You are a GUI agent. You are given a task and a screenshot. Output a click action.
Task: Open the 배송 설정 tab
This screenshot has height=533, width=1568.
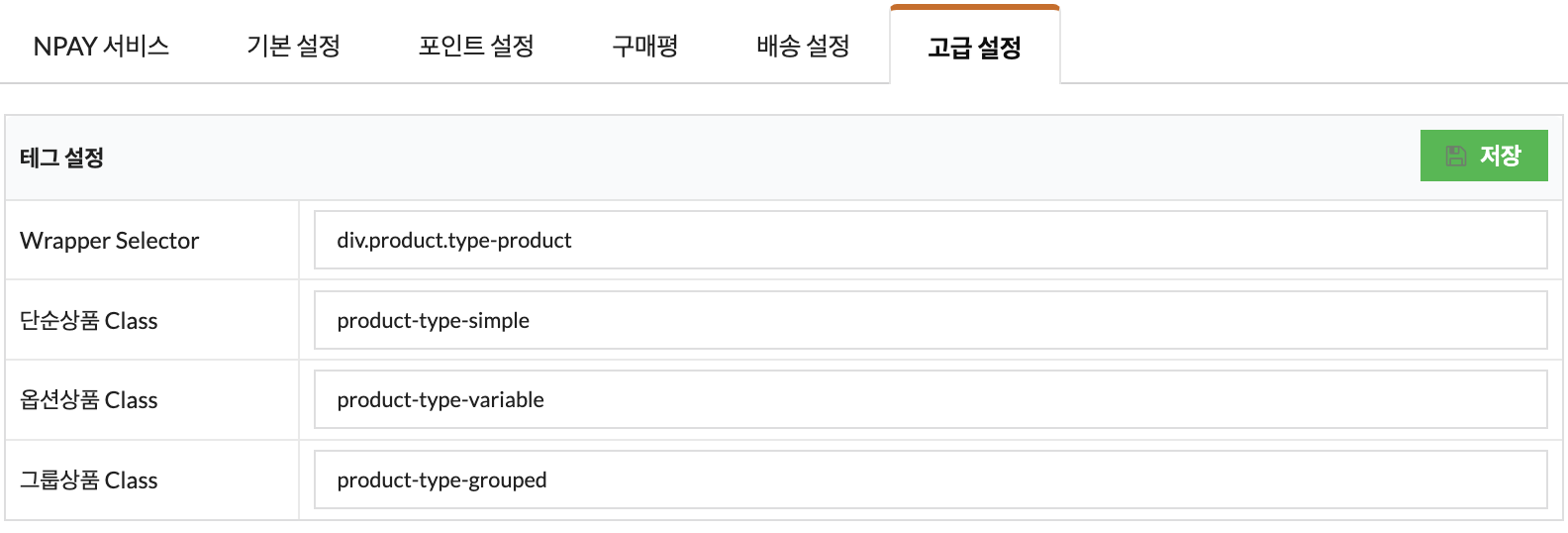[803, 46]
